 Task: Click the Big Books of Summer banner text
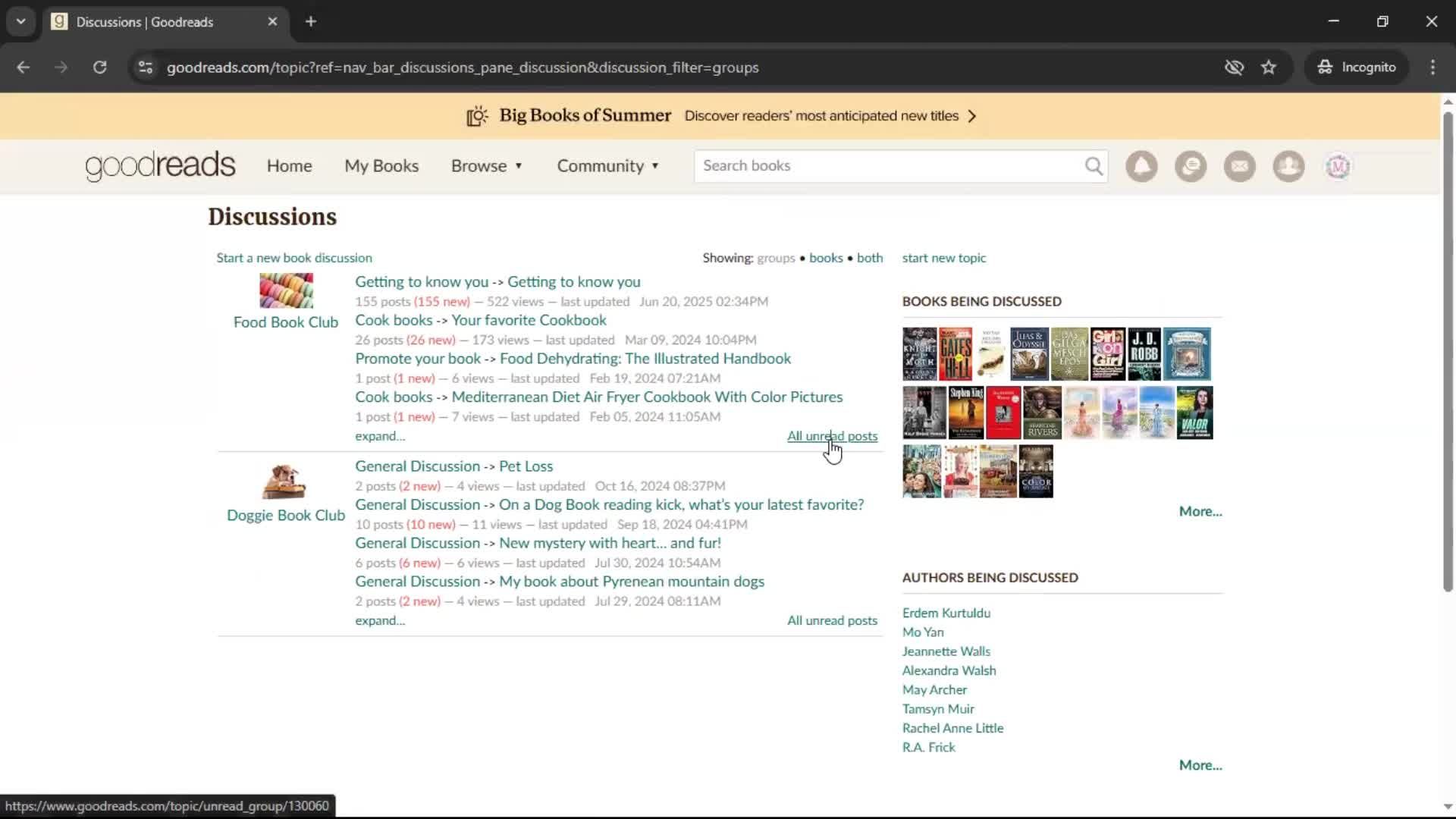coord(585,116)
